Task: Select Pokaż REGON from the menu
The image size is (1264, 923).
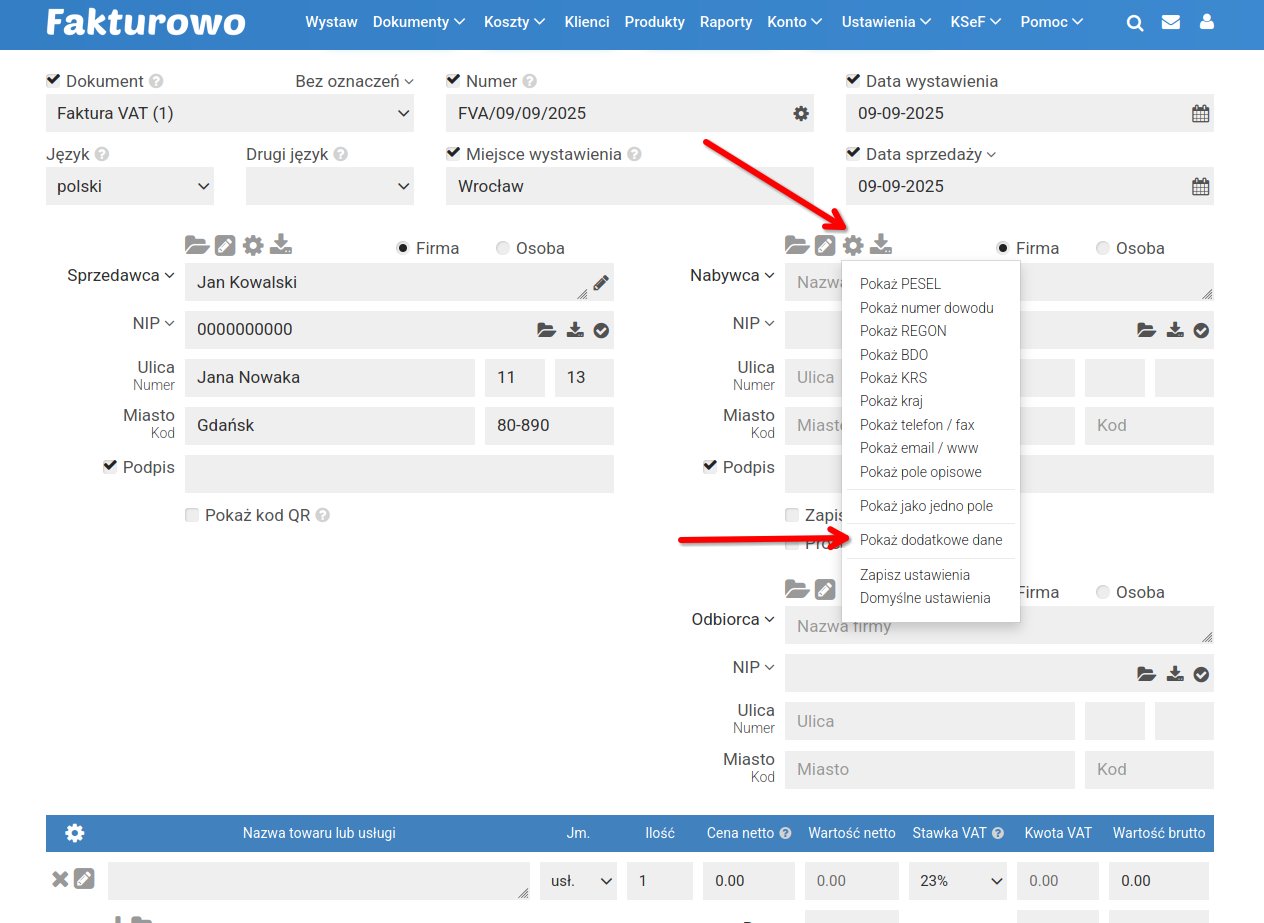Action: coord(902,331)
